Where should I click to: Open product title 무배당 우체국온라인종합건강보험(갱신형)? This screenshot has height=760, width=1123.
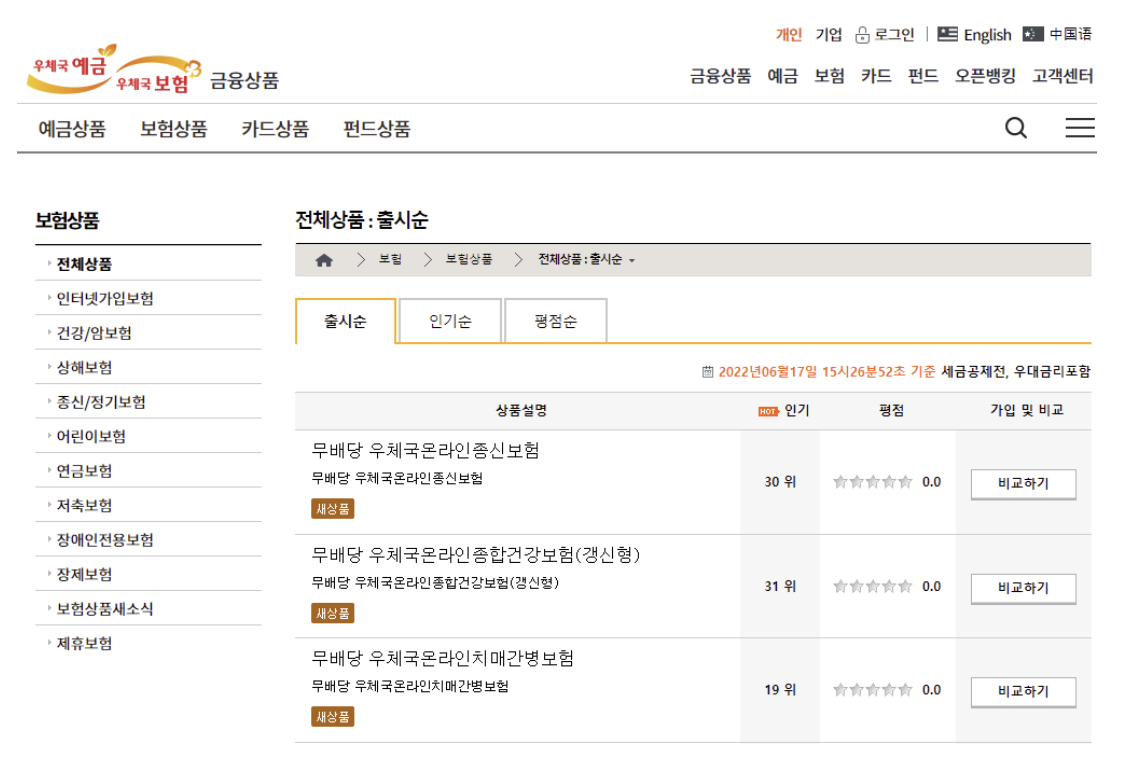476,554
